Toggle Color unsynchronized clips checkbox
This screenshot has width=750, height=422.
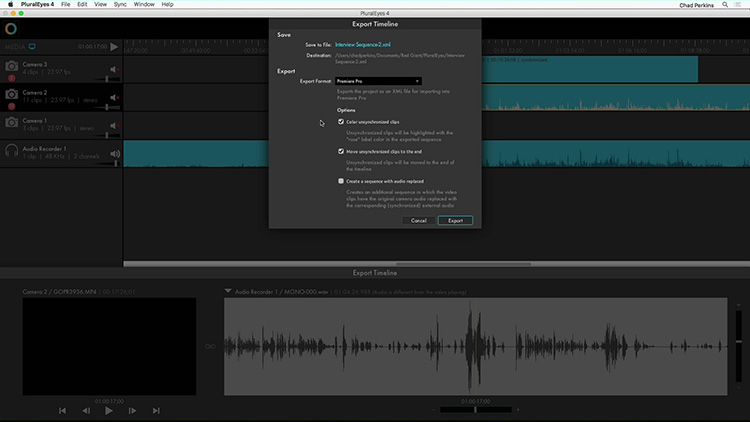point(341,122)
